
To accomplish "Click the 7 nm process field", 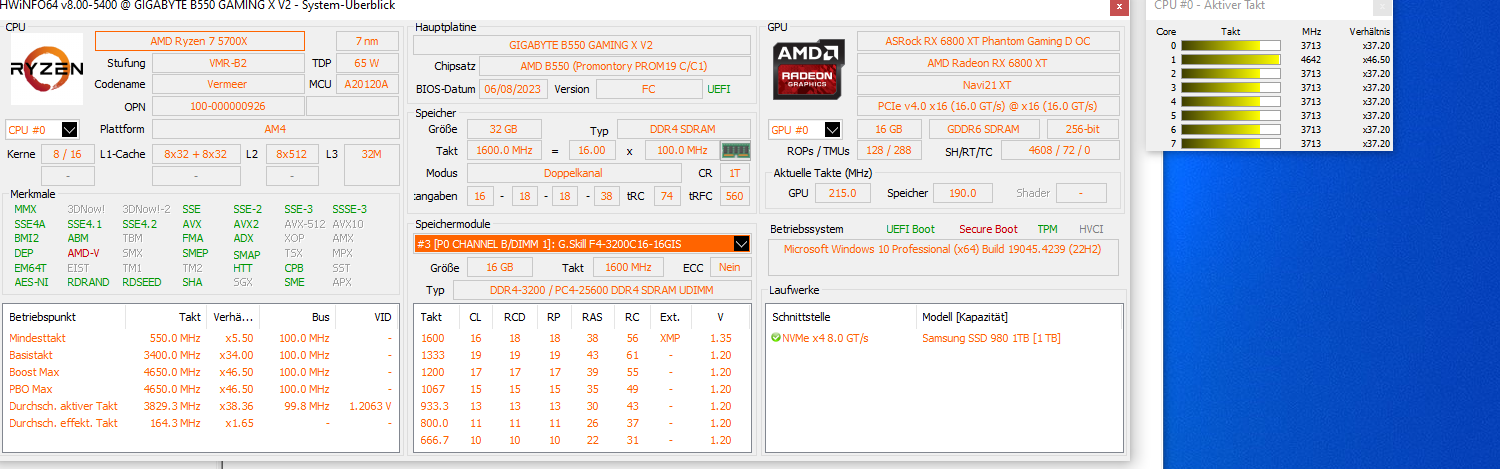I will click(x=367, y=41).
